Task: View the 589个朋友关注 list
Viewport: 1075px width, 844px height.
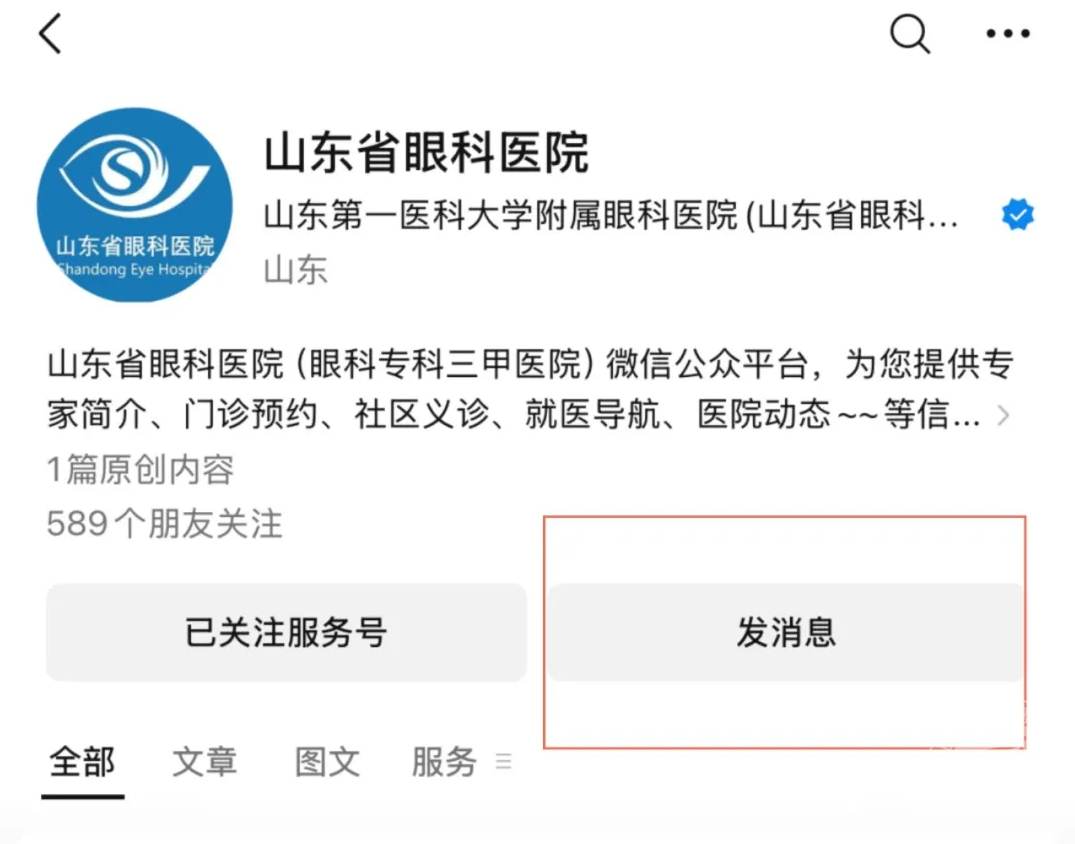Action: click(x=165, y=524)
